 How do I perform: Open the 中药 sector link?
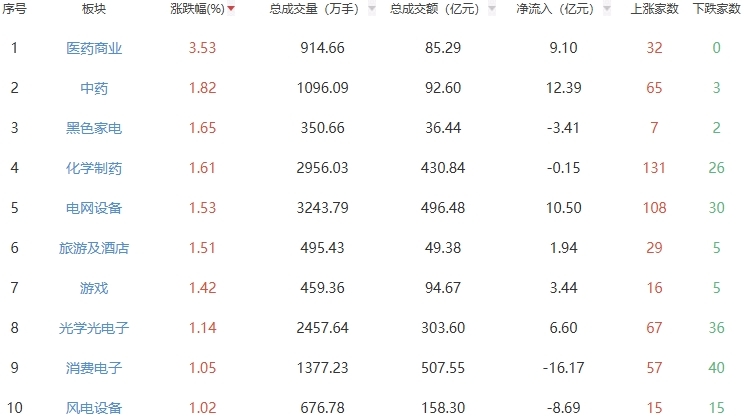click(94, 88)
